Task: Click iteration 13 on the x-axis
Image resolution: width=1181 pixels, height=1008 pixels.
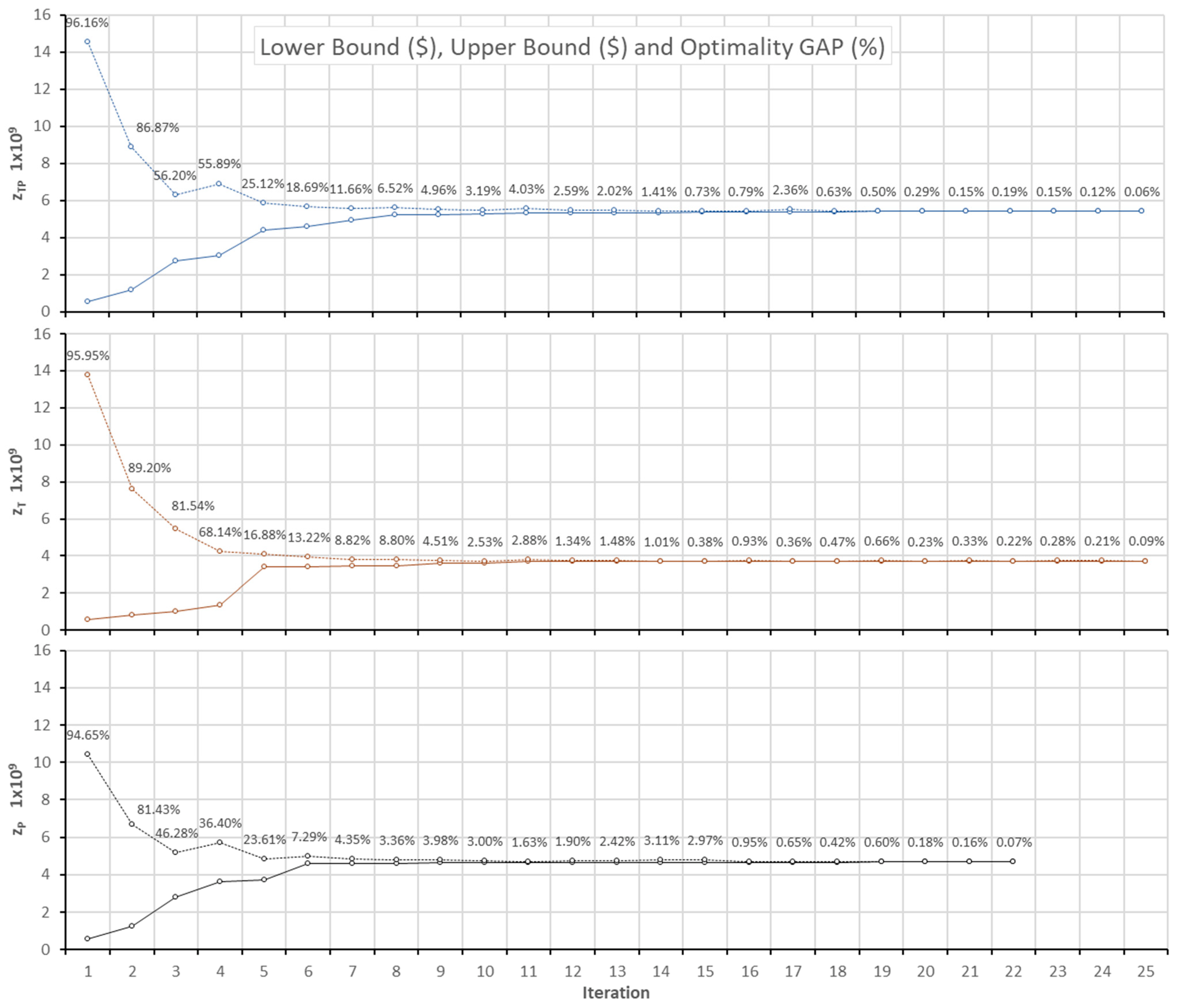Action: pyautogui.click(x=617, y=971)
